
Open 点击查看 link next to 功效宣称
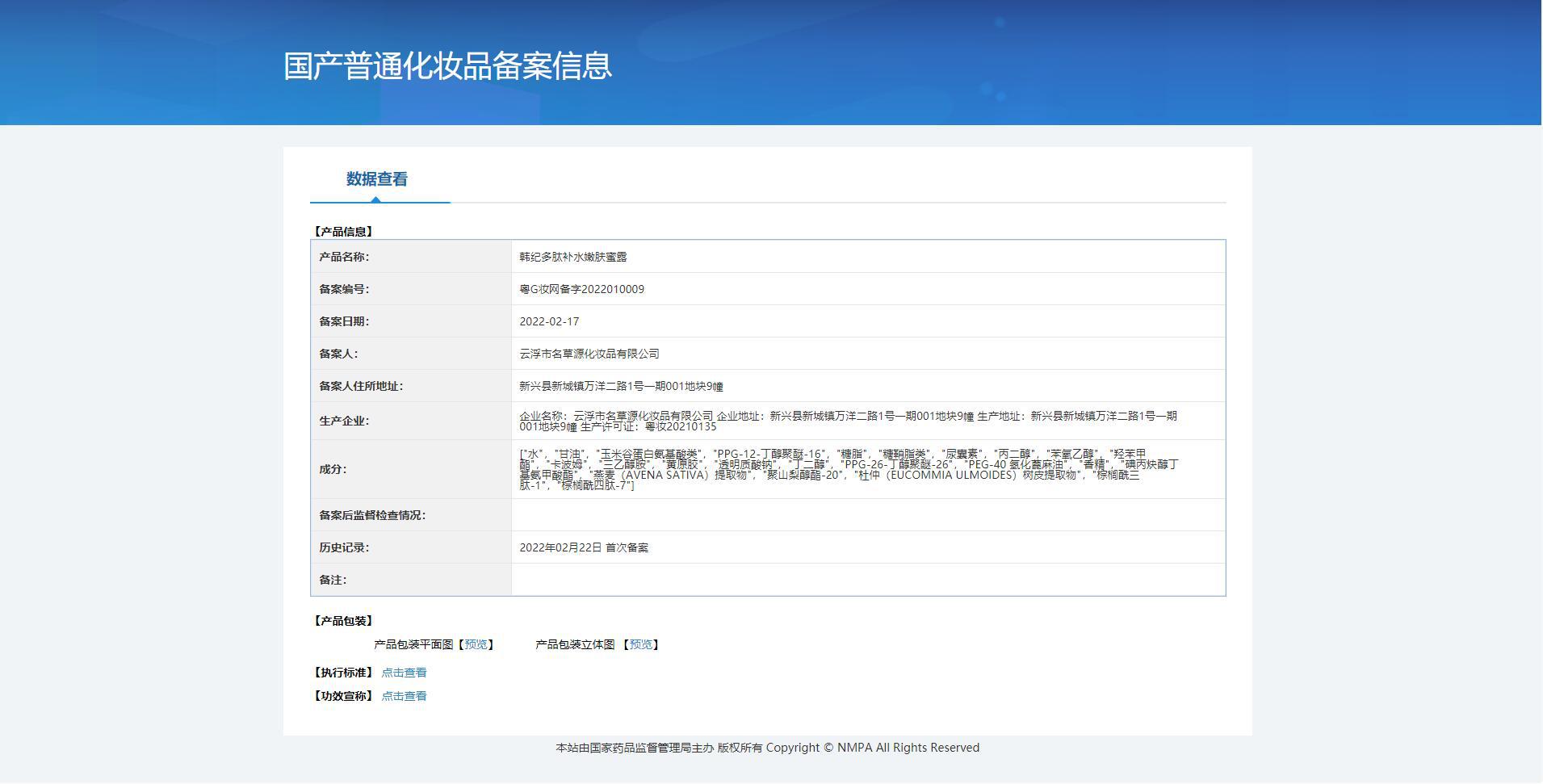pyautogui.click(x=404, y=696)
